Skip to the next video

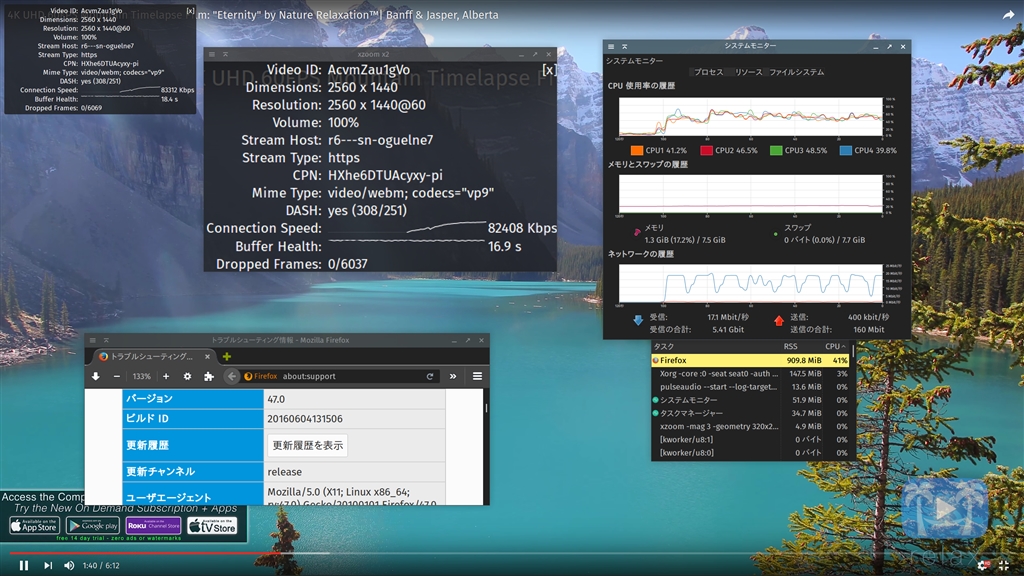coord(48,566)
